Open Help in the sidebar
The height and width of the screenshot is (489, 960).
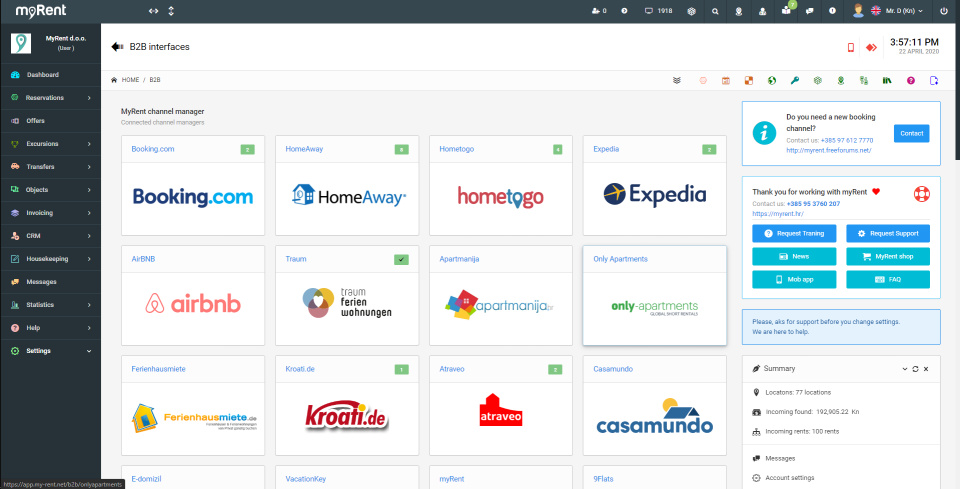point(51,328)
